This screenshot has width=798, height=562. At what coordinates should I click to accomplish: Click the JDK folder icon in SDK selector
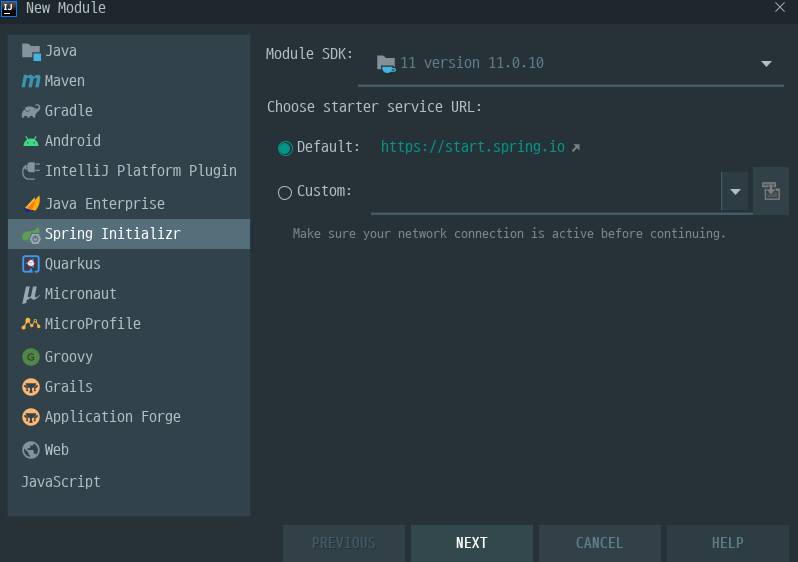[386, 64]
